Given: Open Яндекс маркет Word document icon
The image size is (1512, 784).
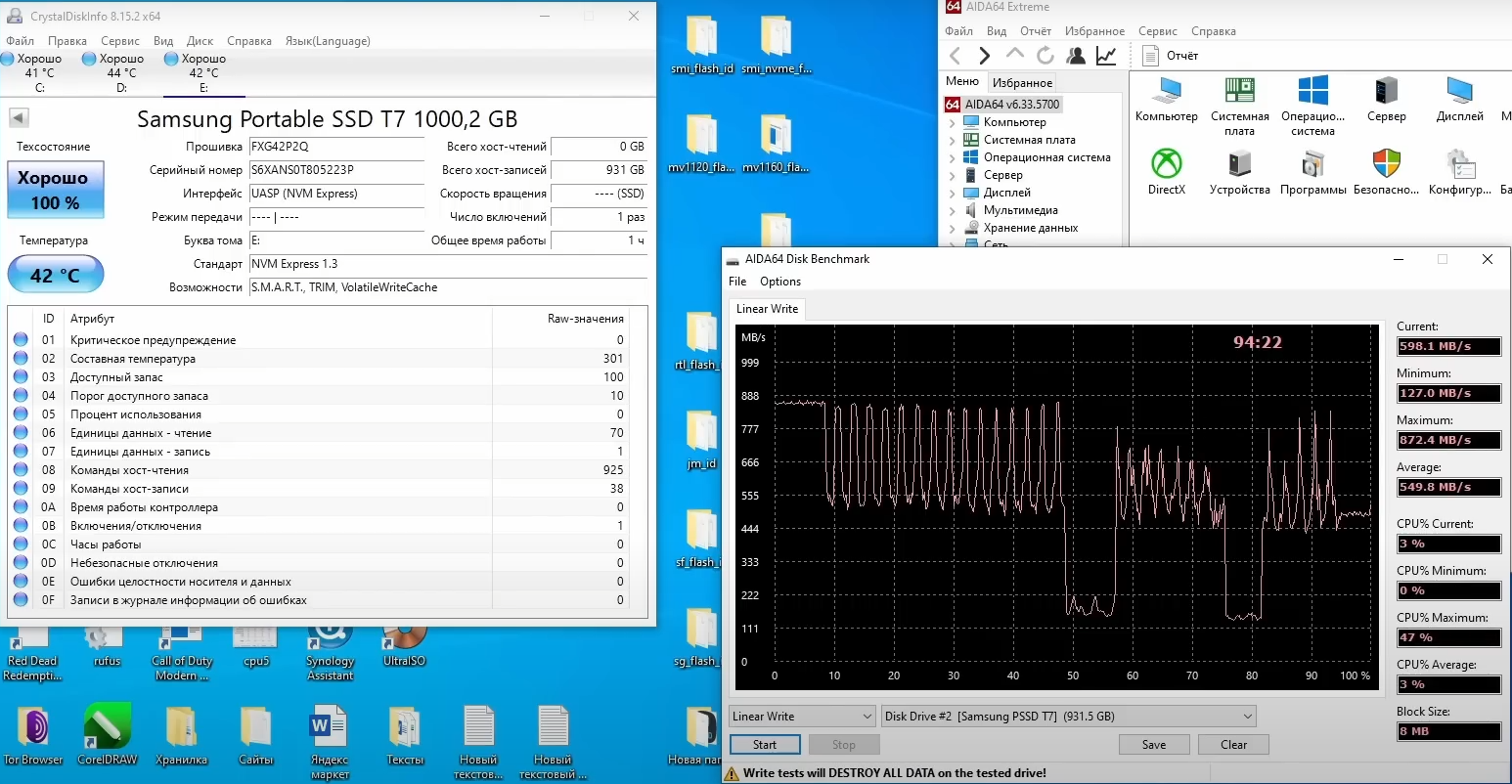Looking at the screenshot, I should click(x=330, y=742).
